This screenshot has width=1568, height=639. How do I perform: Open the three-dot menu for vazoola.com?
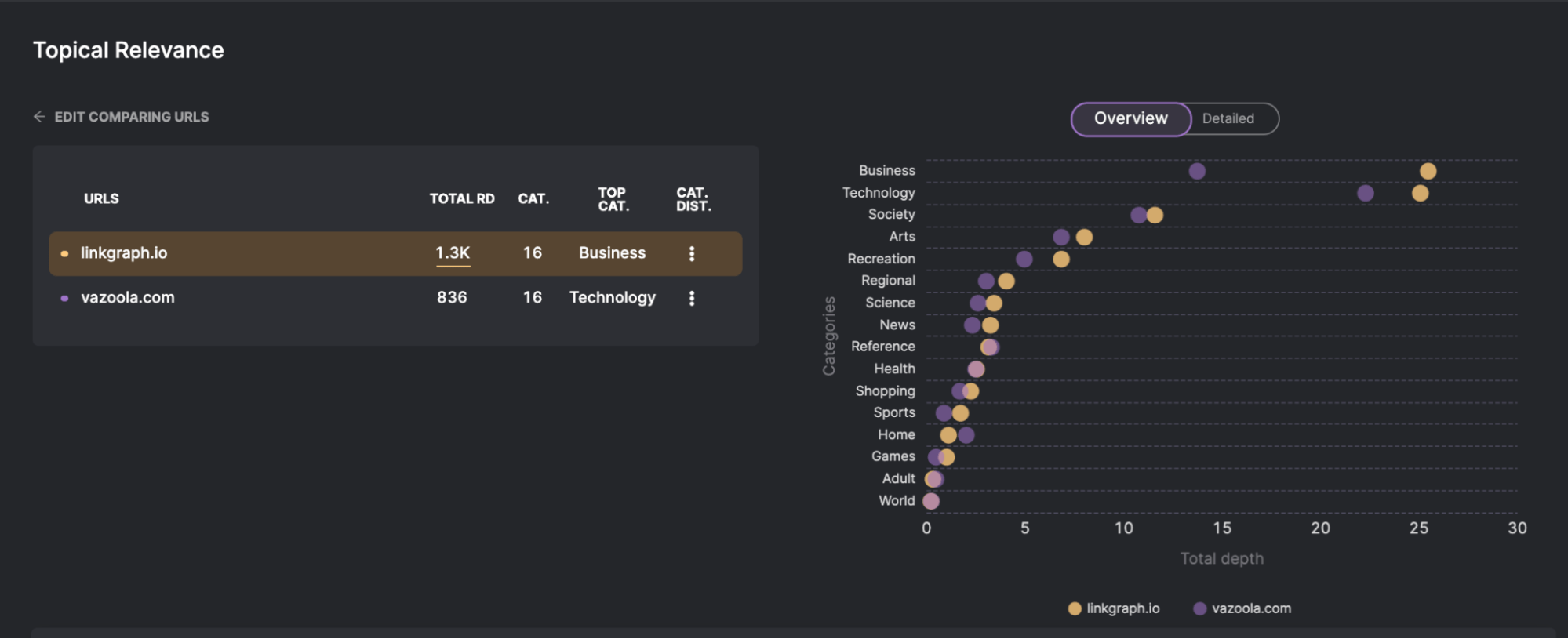click(x=692, y=298)
